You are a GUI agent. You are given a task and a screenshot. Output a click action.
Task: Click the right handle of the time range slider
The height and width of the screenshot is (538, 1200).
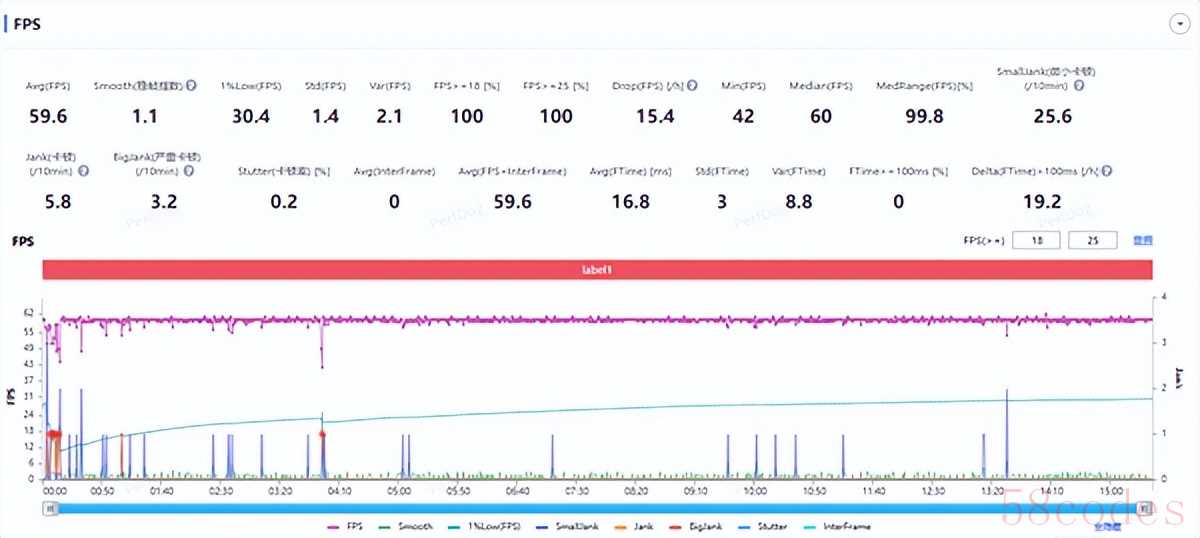(1146, 508)
